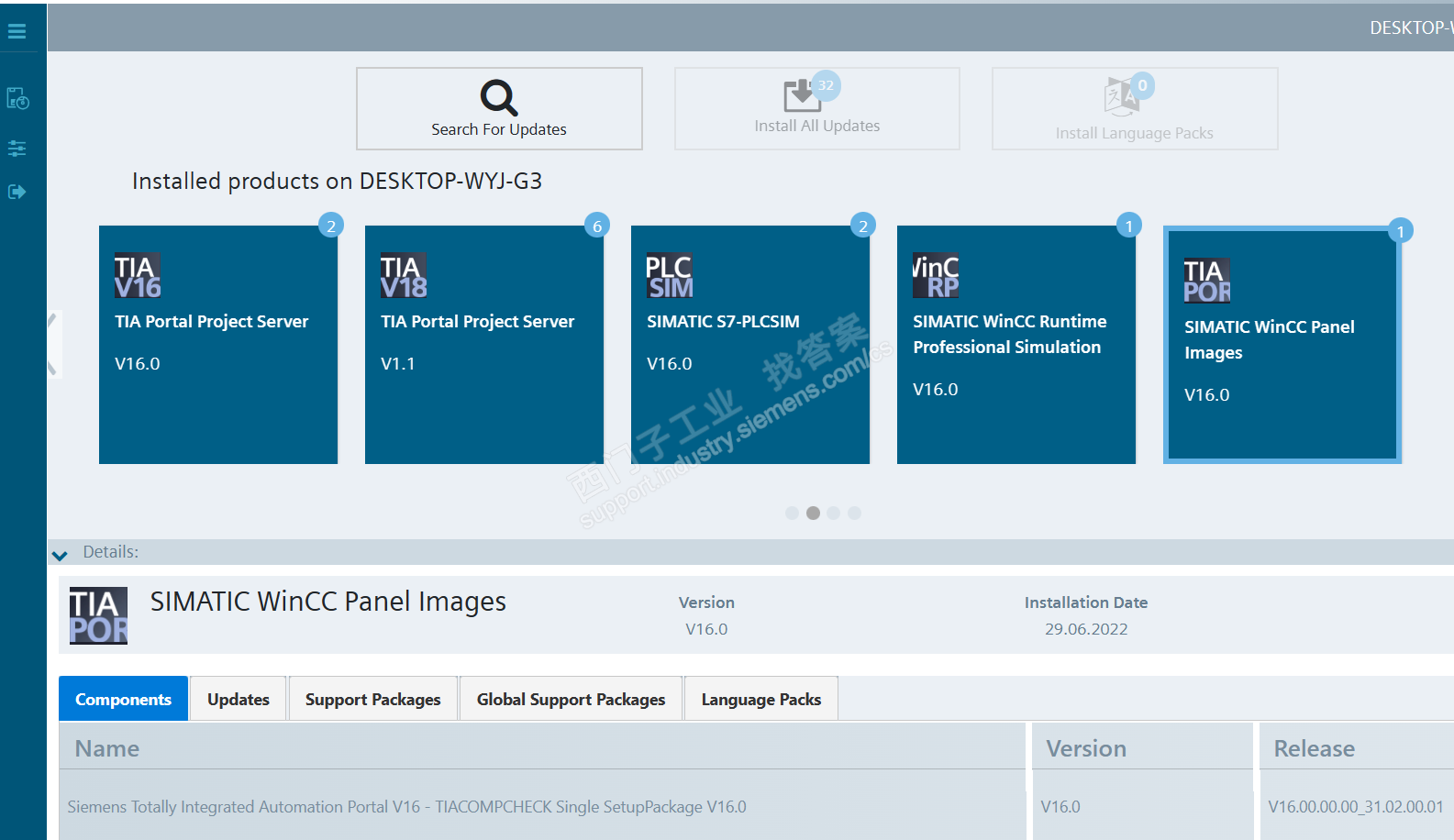Screen dimensions: 1454x840
Task: Click the TIA V16 logo on first card
Action: pos(138,276)
